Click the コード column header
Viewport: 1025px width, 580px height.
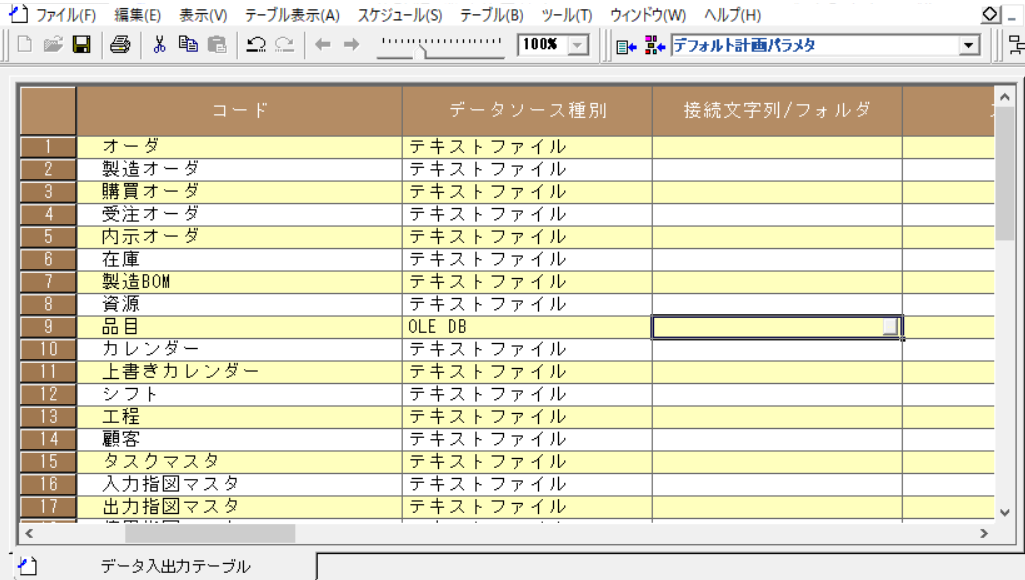click(x=239, y=111)
